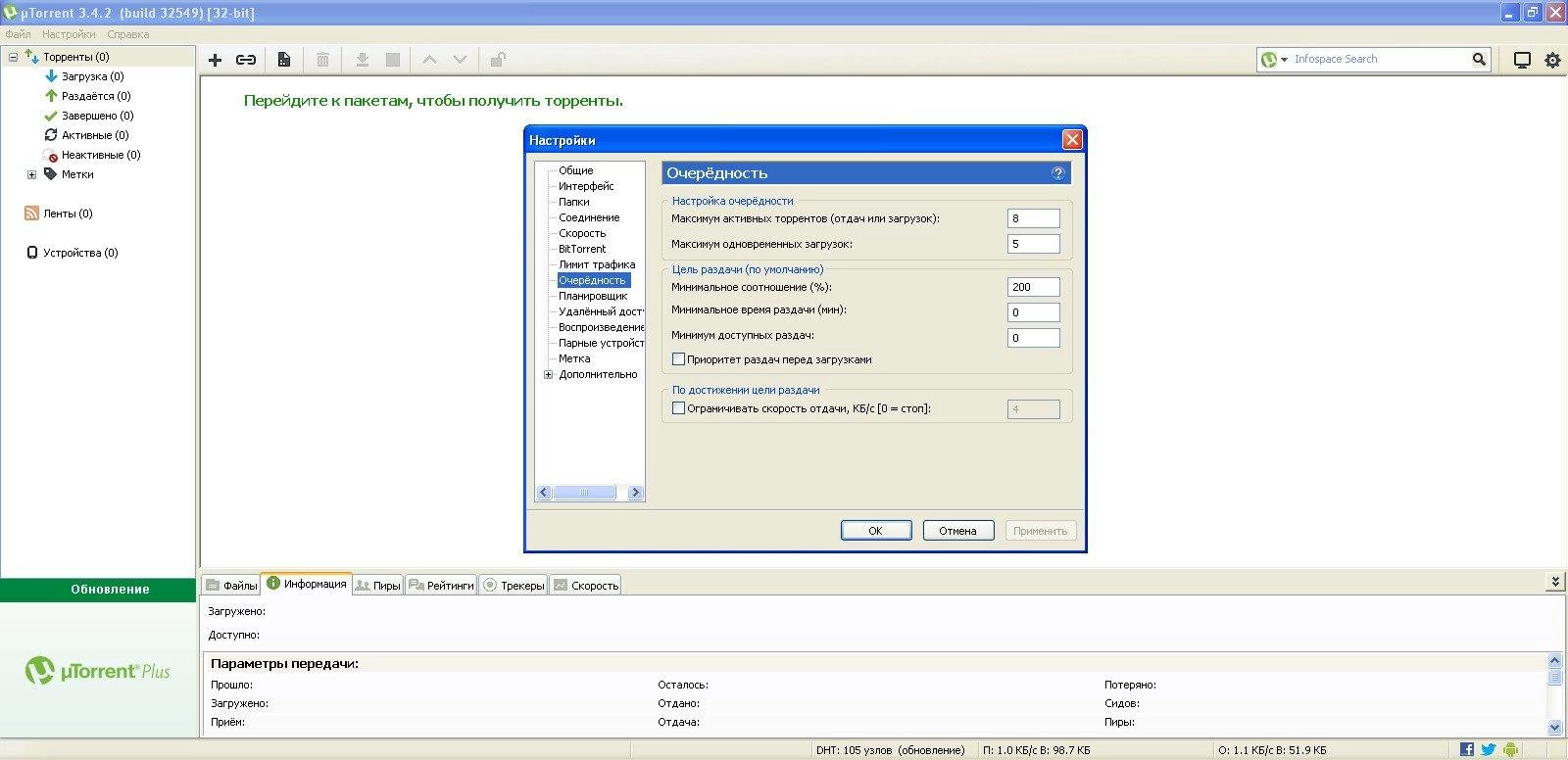Viewport: 1568px width, 760px height.
Task: Click the Максимум одновременных загрузок field
Action: pyautogui.click(x=1034, y=244)
